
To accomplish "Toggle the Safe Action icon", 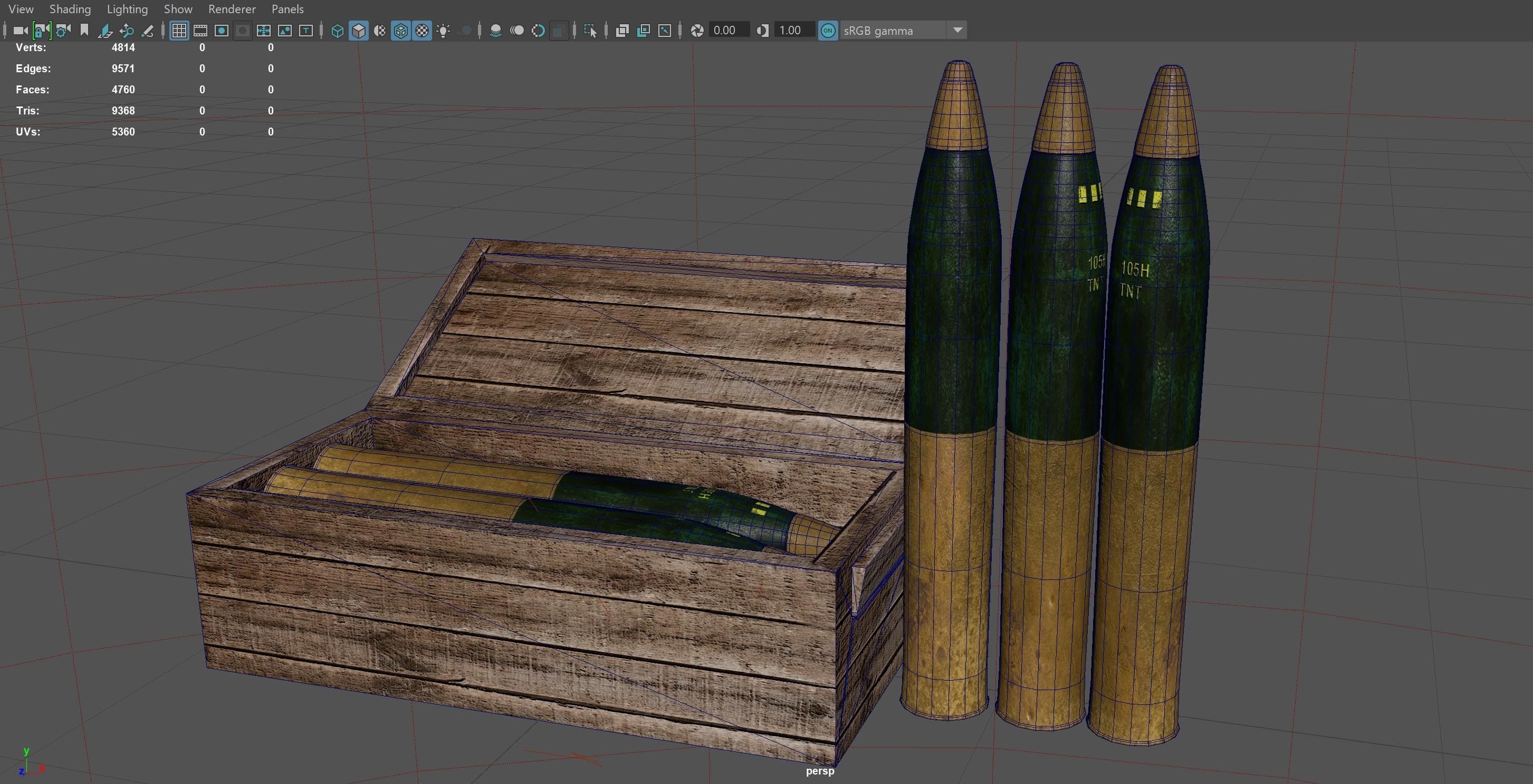I will click(x=284, y=31).
